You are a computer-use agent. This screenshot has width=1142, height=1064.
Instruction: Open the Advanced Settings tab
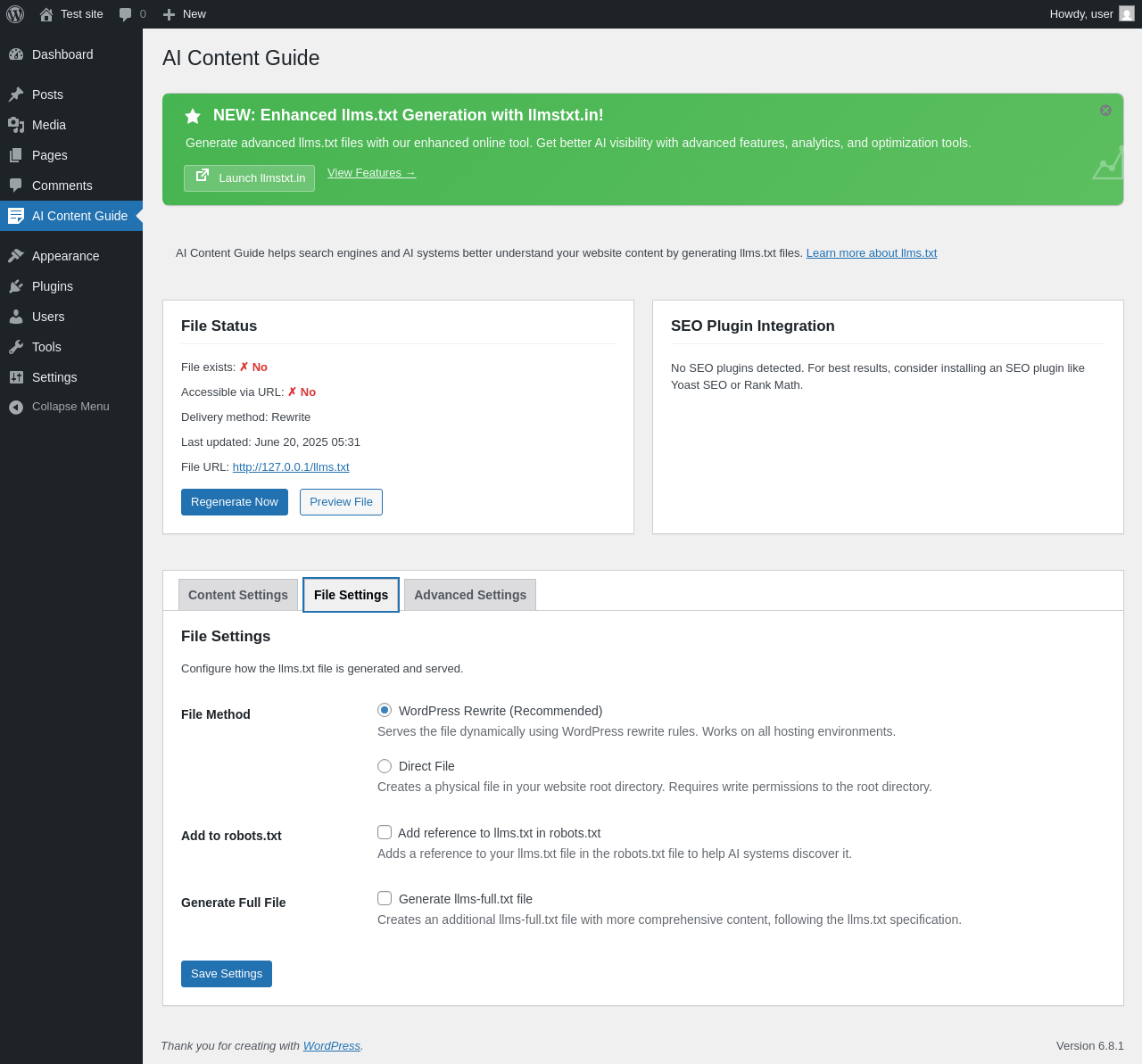pos(470,595)
